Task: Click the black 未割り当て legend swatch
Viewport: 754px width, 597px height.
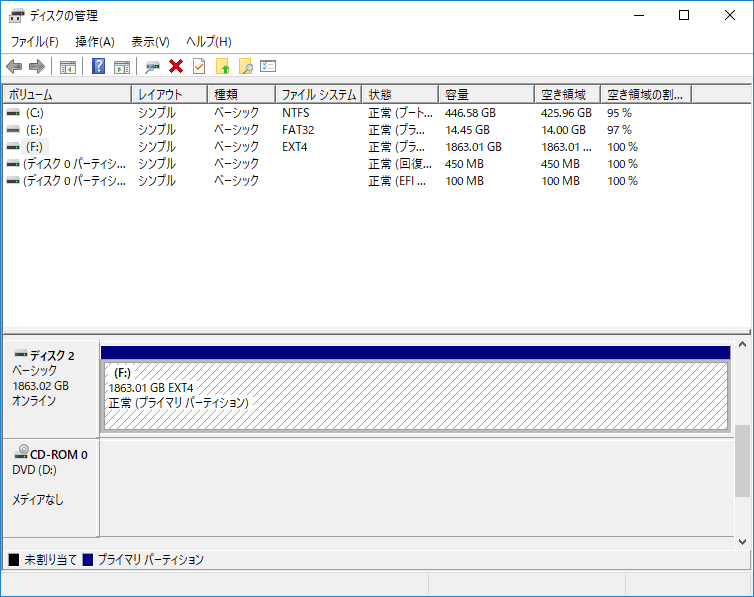Action: (x=14, y=560)
